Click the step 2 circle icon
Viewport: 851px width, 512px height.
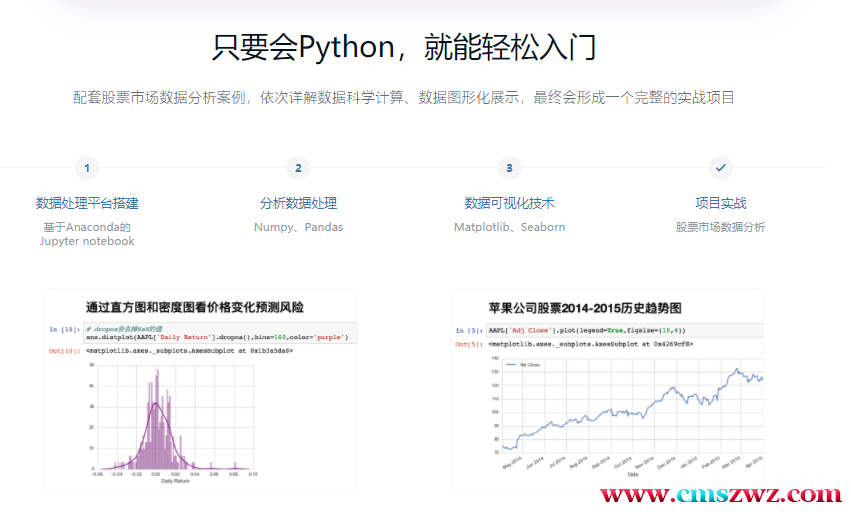[x=298, y=168]
